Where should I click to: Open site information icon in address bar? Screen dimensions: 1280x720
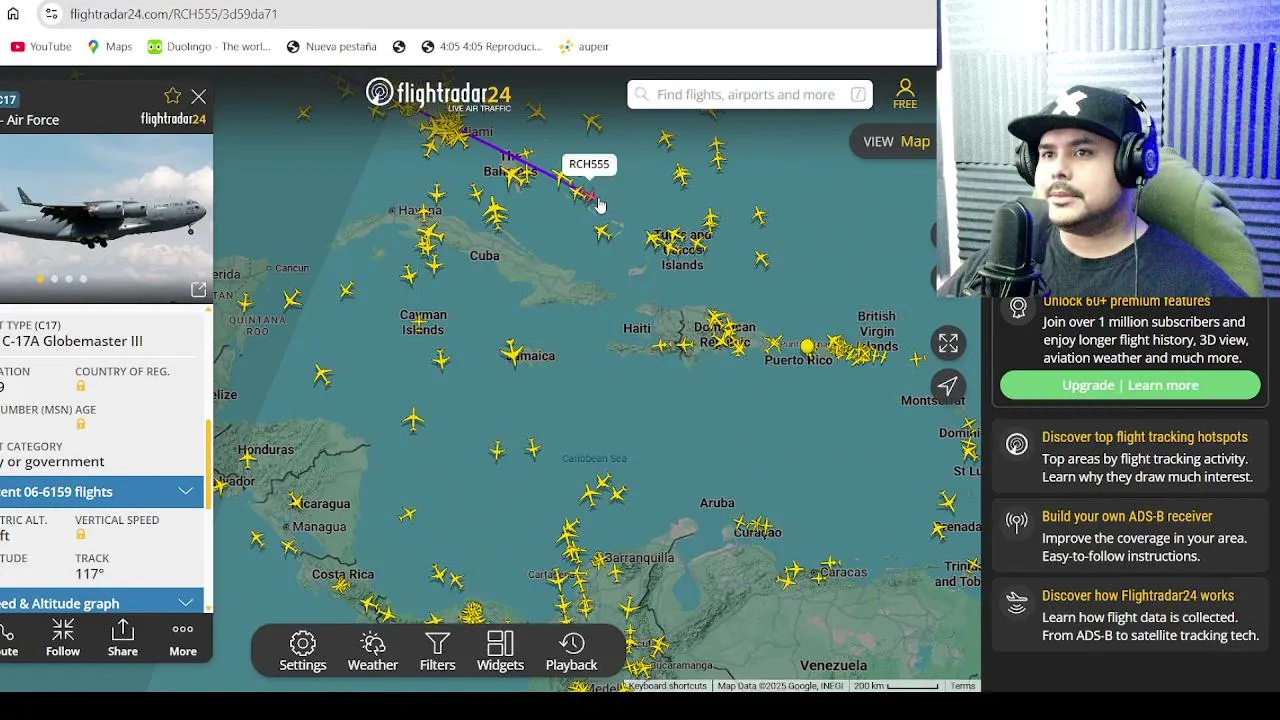tap(51, 14)
